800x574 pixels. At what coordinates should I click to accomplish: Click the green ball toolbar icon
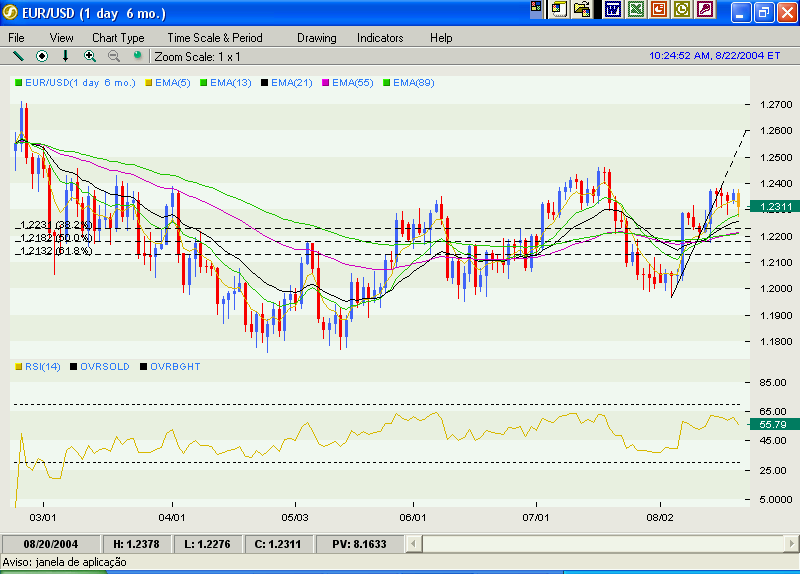tap(137, 56)
